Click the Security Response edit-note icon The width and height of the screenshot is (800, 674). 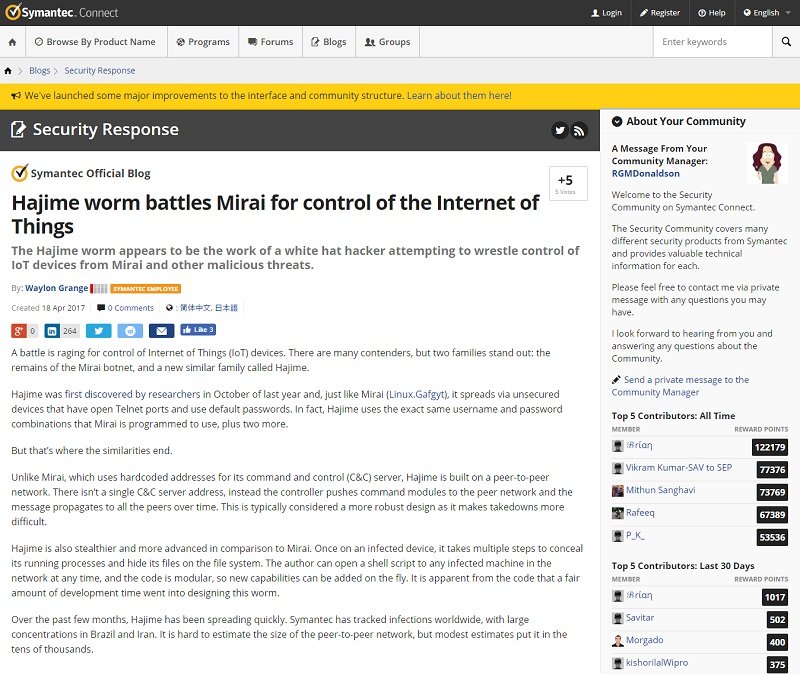coord(18,130)
